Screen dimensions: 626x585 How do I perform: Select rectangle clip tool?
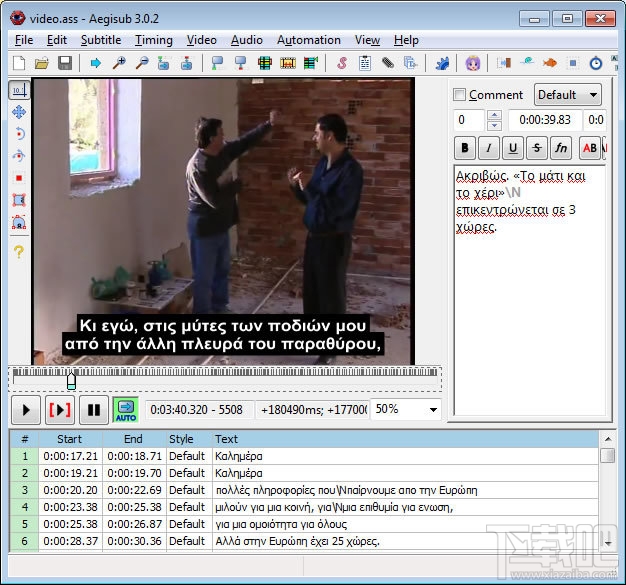[19, 200]
